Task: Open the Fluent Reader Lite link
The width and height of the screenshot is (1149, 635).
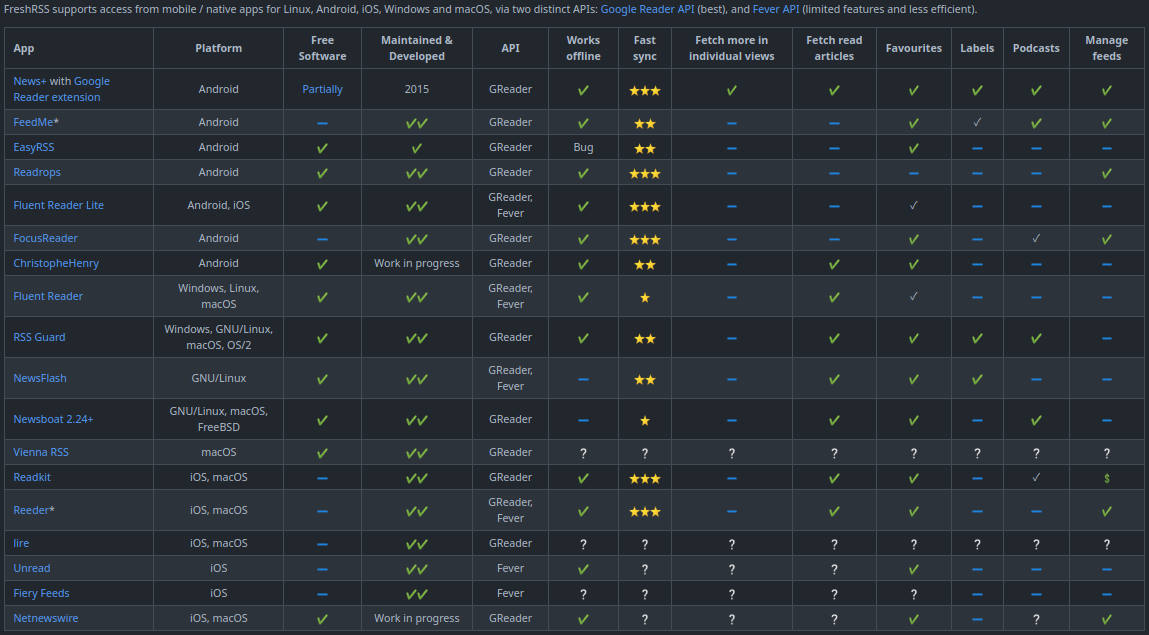Action: 59,205
